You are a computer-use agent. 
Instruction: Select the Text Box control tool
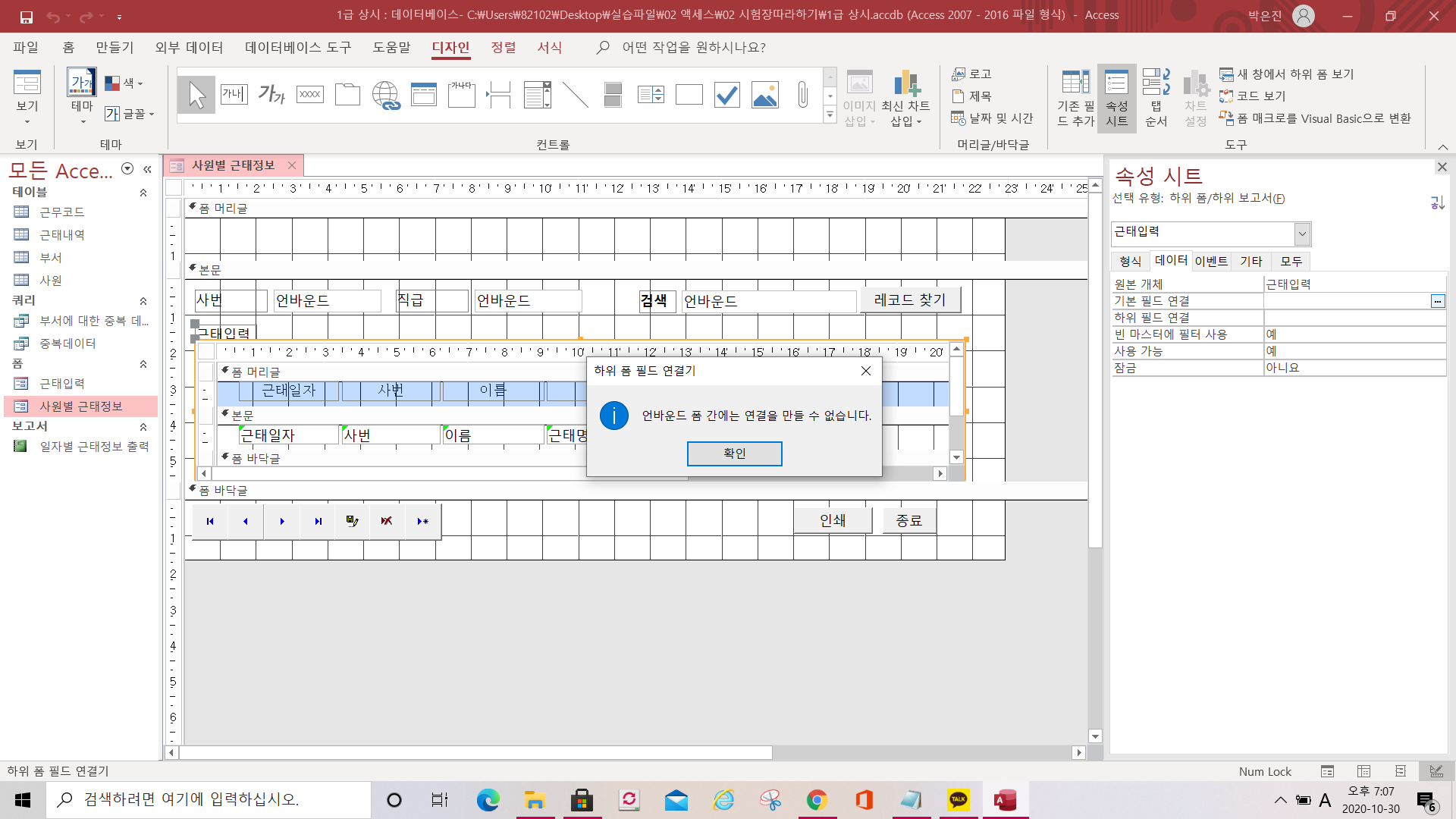[234, 95]
